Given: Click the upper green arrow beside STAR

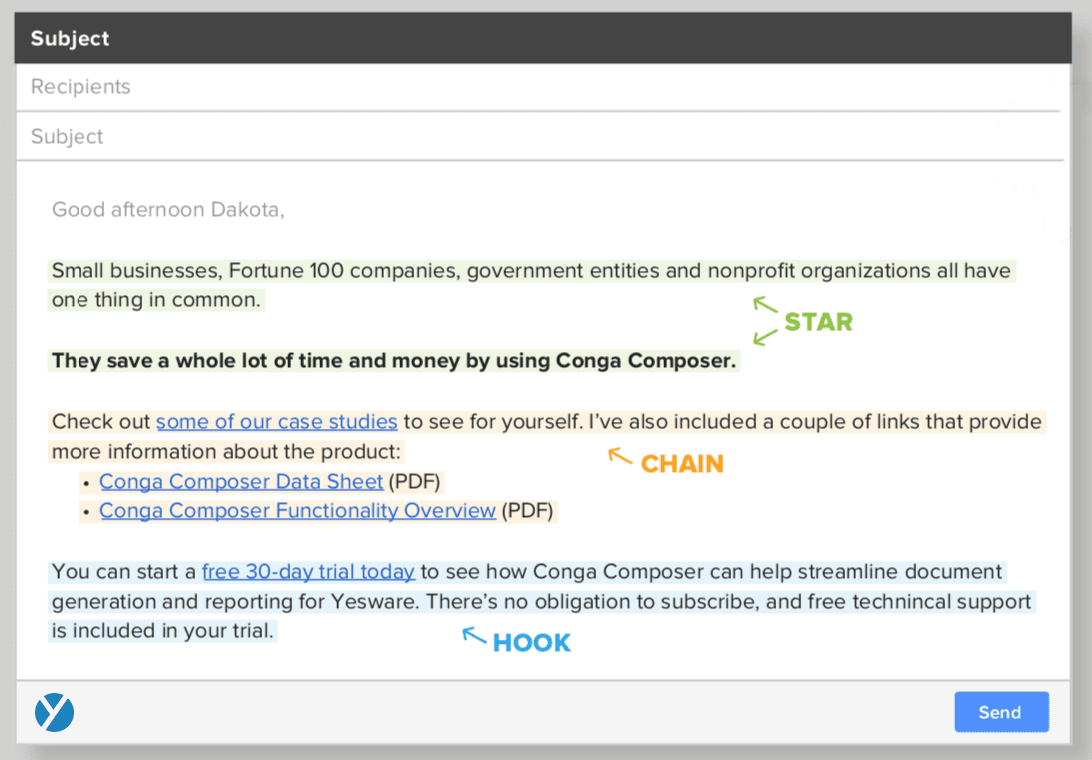Looking at the screenshot, I should [765, 304].
